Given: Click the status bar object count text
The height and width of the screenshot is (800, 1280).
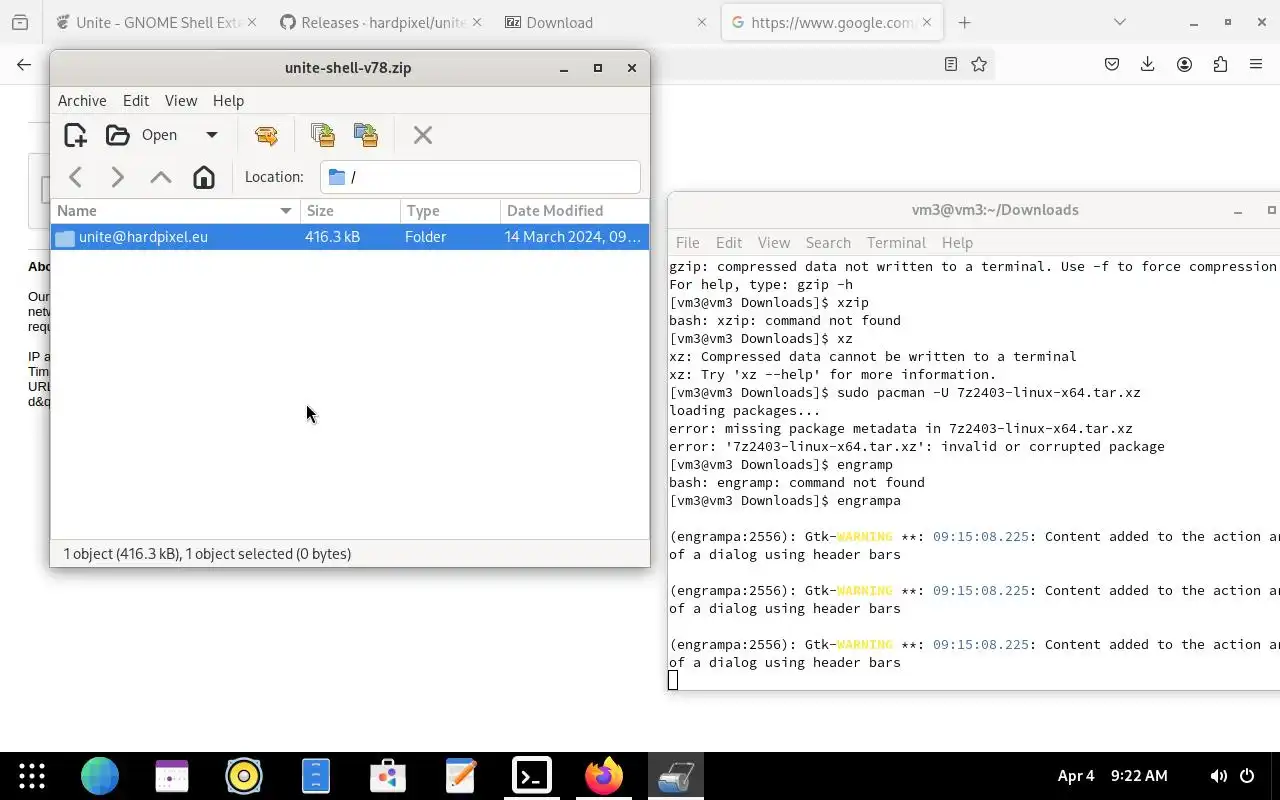Looking at the screenshot, I should coord(207,554).
